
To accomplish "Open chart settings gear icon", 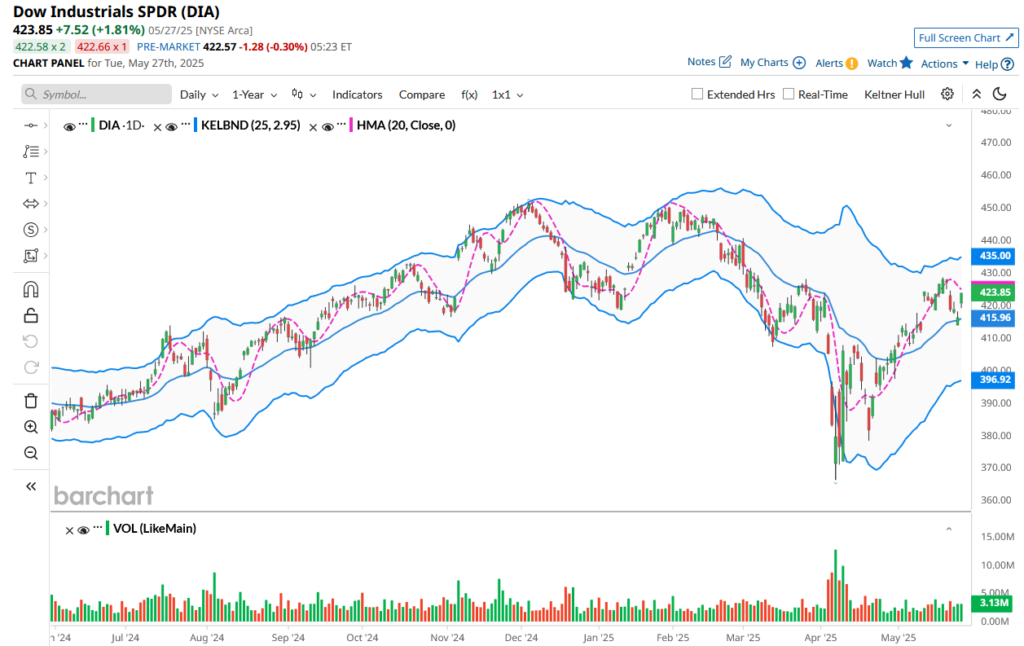I will tap(947, 94).
